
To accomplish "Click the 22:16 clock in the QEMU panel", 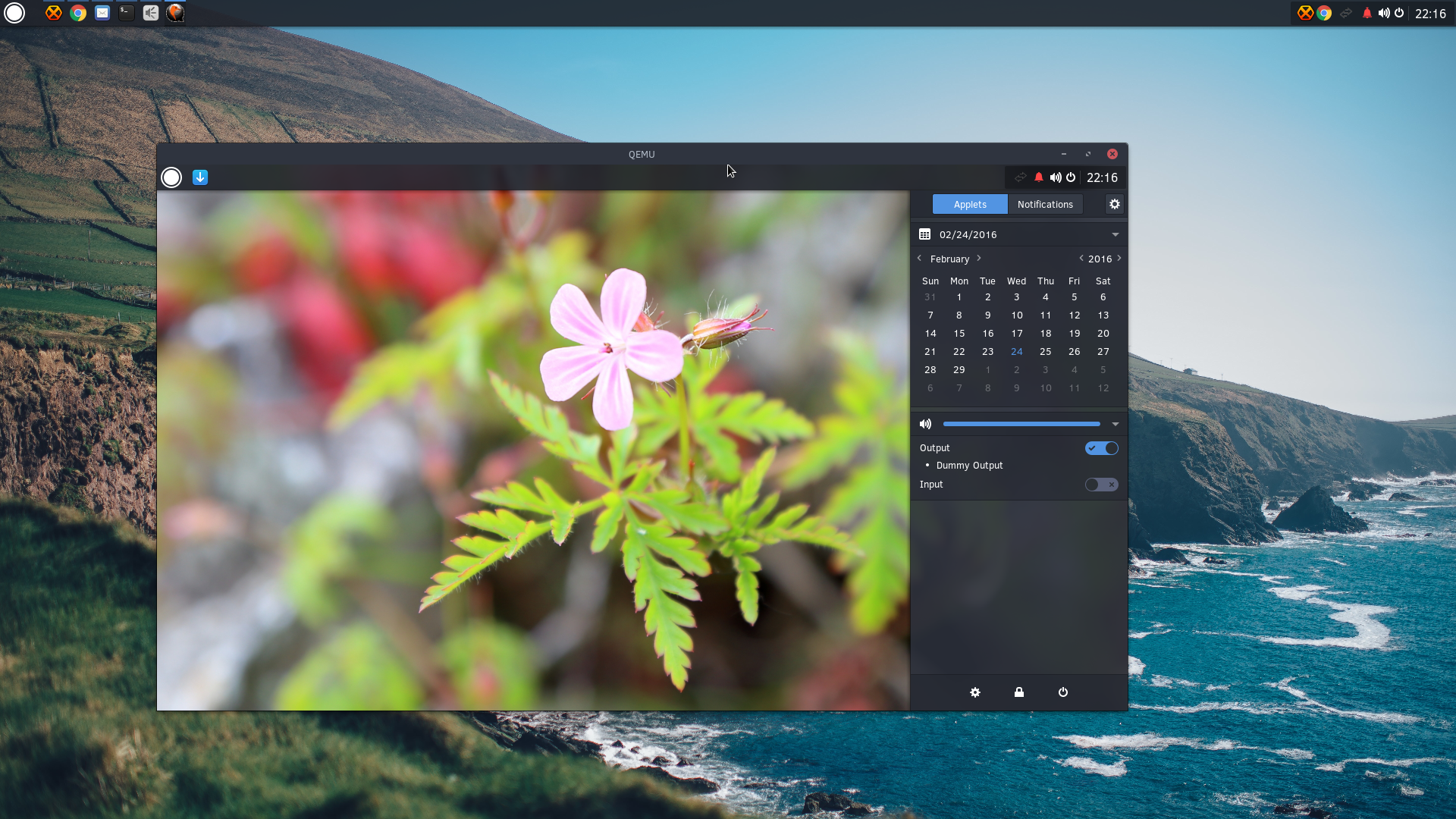I will pyautogui.click(x=1102, y=177).
